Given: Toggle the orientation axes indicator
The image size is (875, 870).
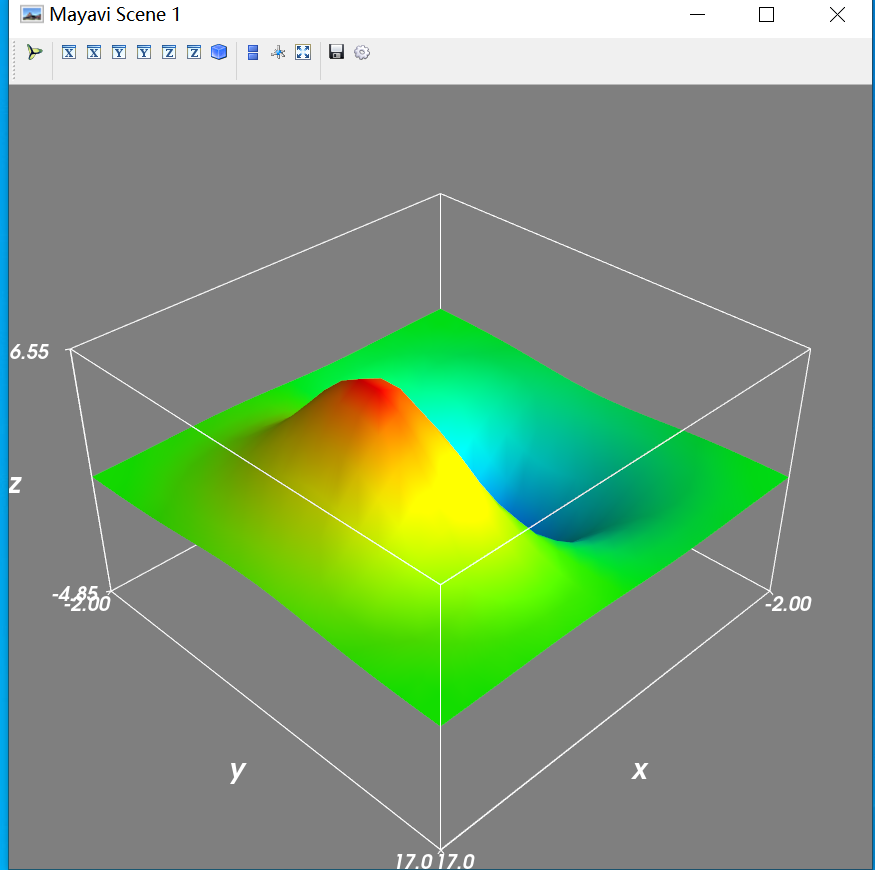Looking at the screenshot, I should coord(278,52).
